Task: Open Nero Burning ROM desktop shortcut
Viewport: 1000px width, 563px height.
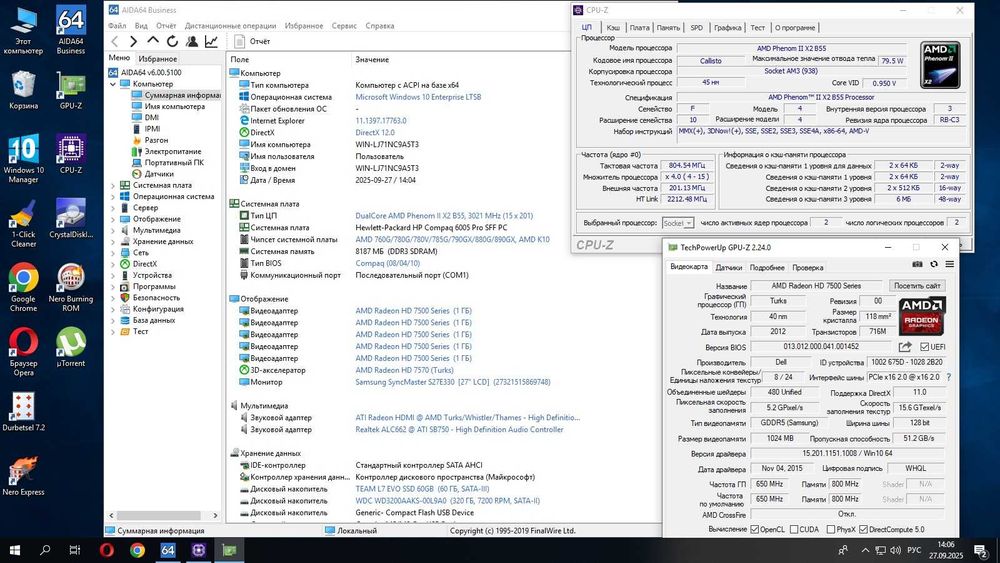Action: 71,288
